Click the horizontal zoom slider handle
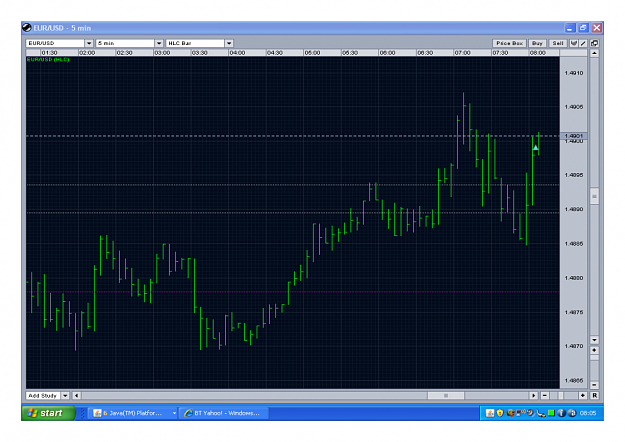 560,395
